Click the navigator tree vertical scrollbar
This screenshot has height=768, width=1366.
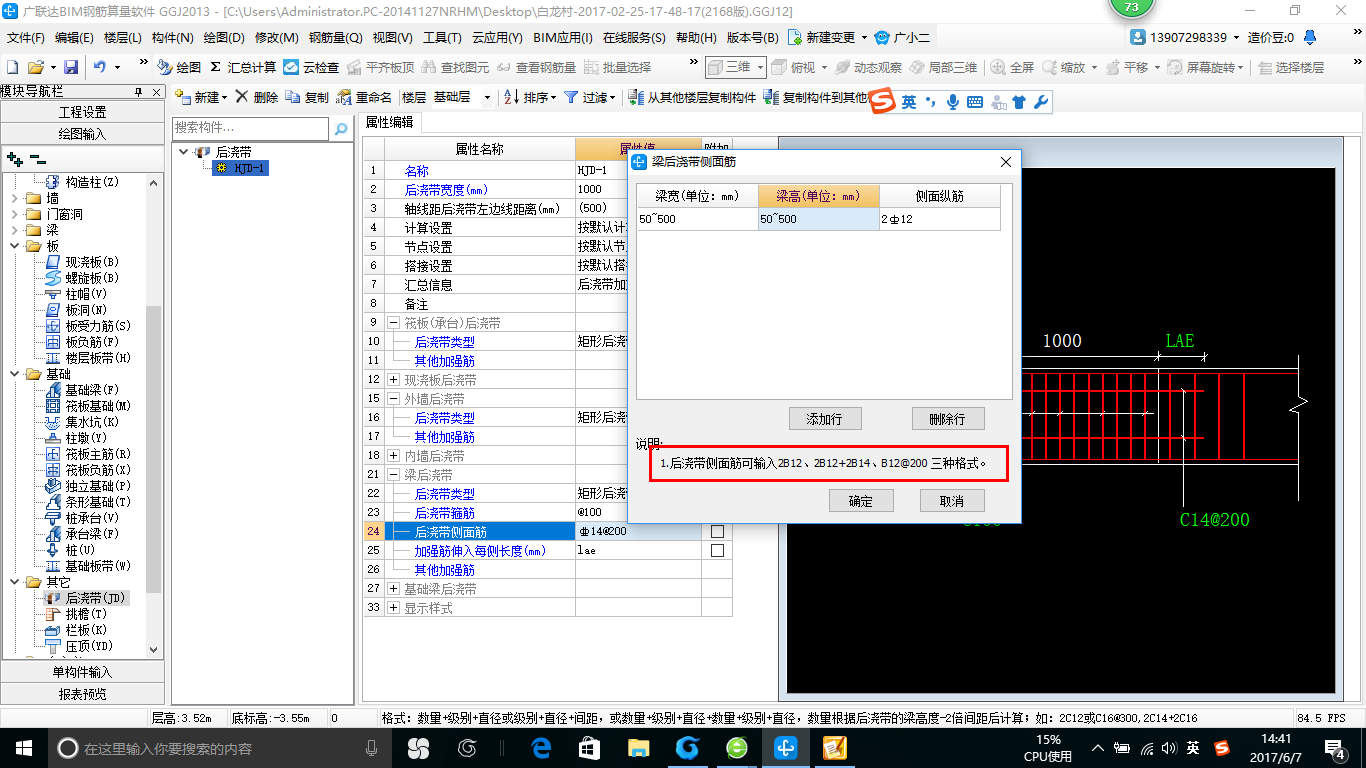point(154,448)
